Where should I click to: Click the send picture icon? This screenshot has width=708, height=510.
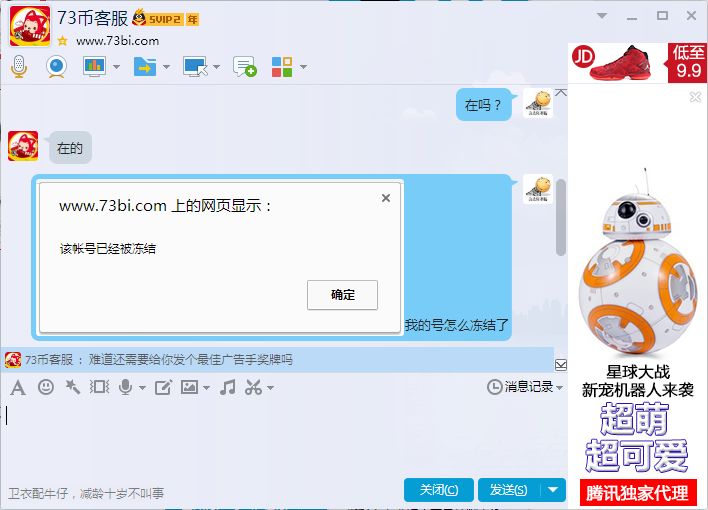190,387
